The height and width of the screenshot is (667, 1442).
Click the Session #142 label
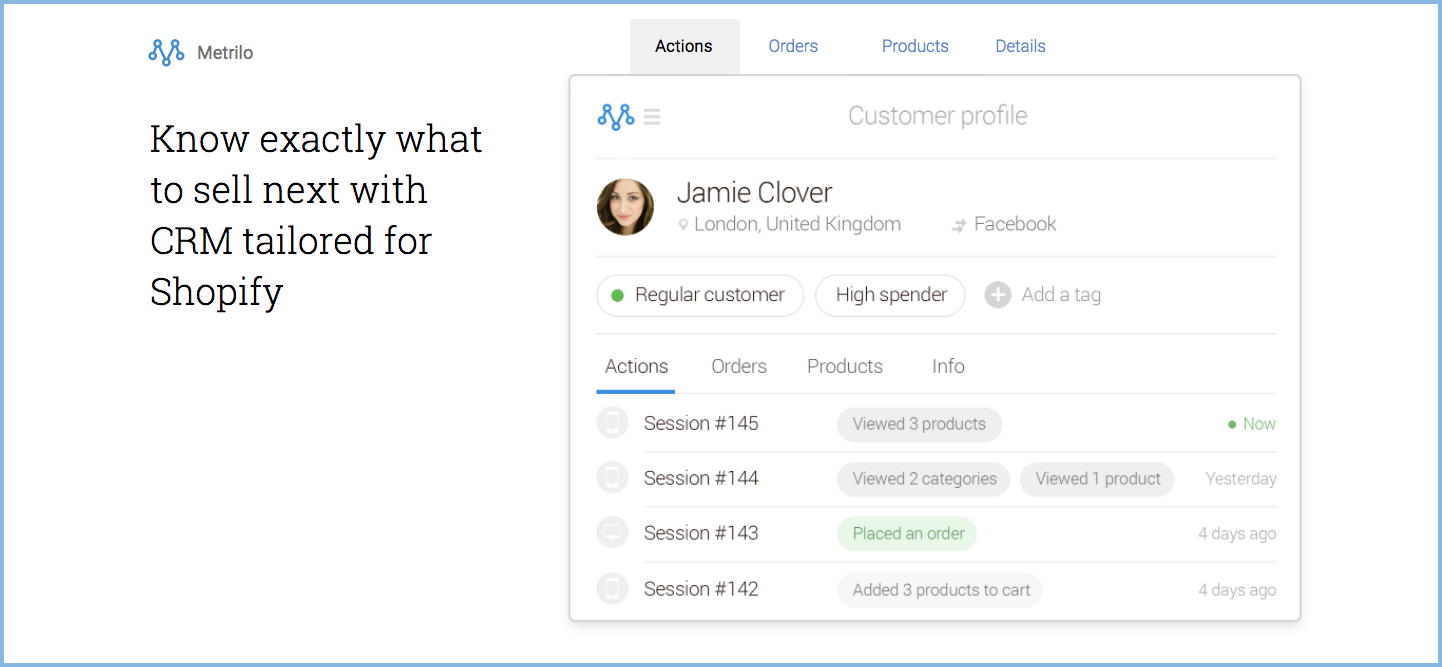pyautogui.click(x=701, y=589)
